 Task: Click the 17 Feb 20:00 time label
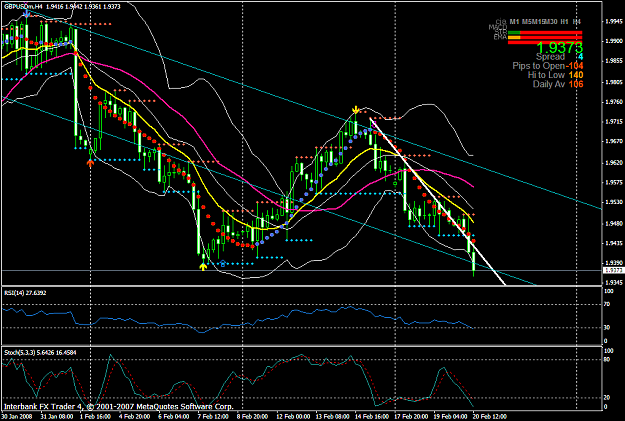click(x=411, y=417)
